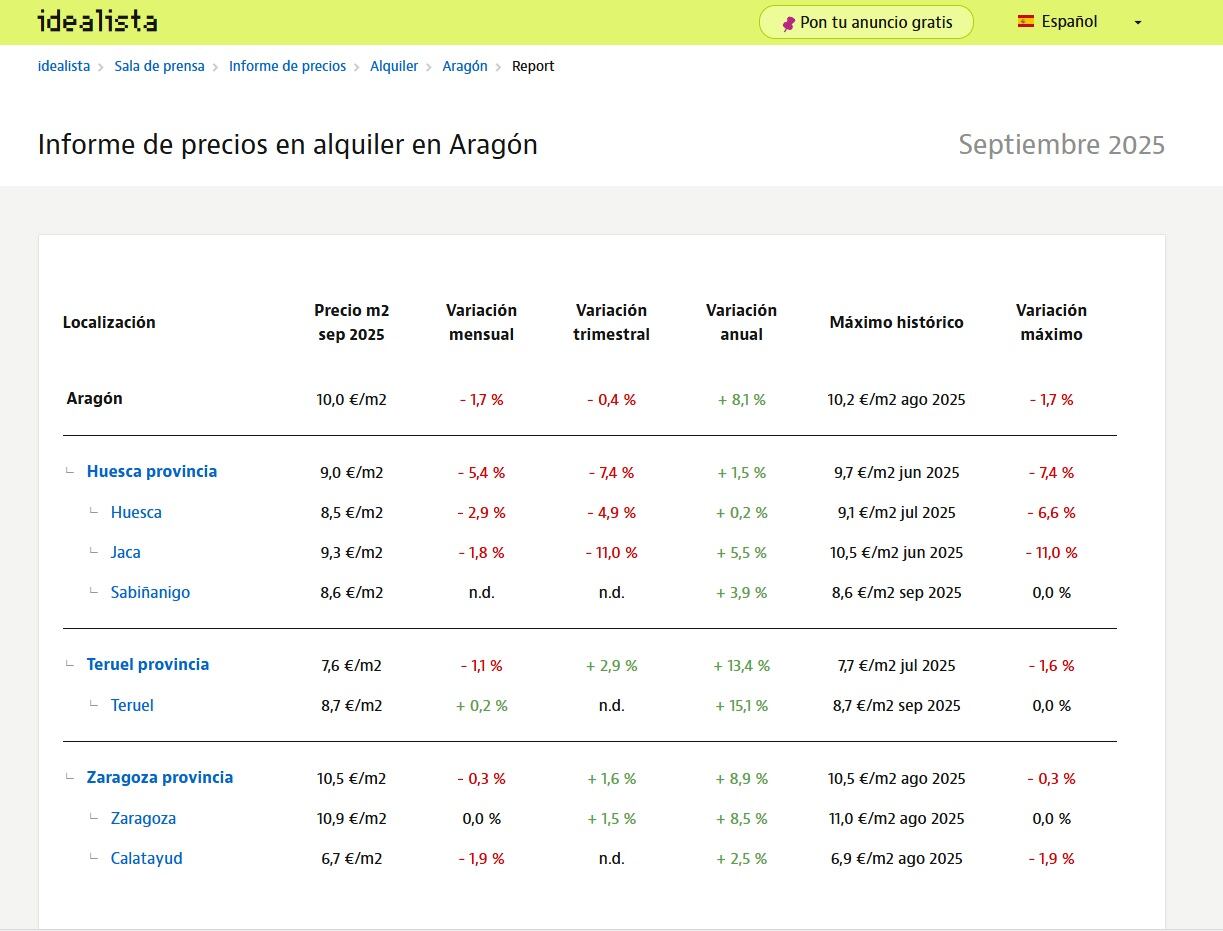Select the Teruel city link
Image resolution: width=1223 pixels, height=931 pixels.
click(x=131, y=705)
